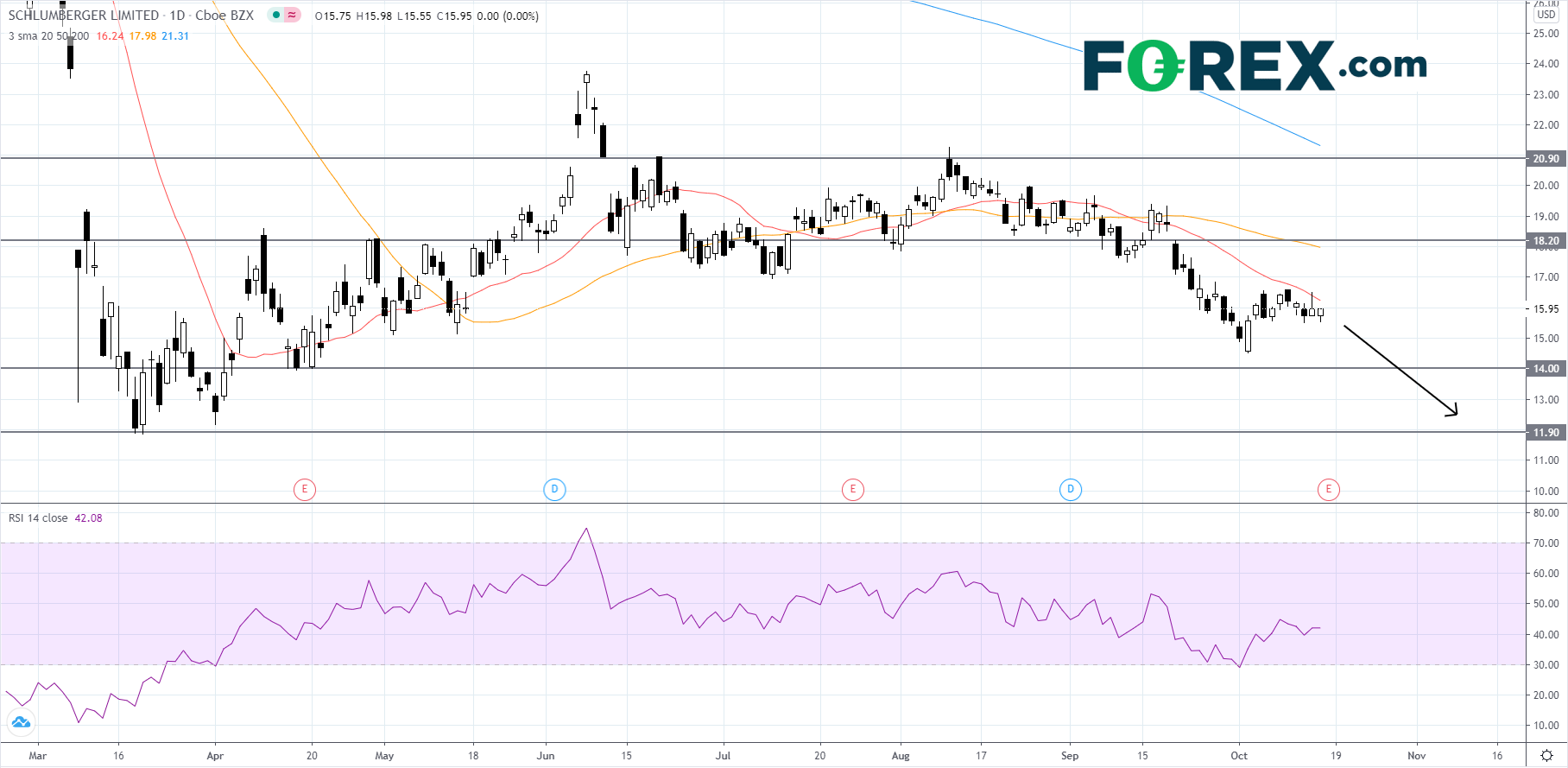
Task: Select the 20.90 horizontal line label
Action: click(1546, 159)
